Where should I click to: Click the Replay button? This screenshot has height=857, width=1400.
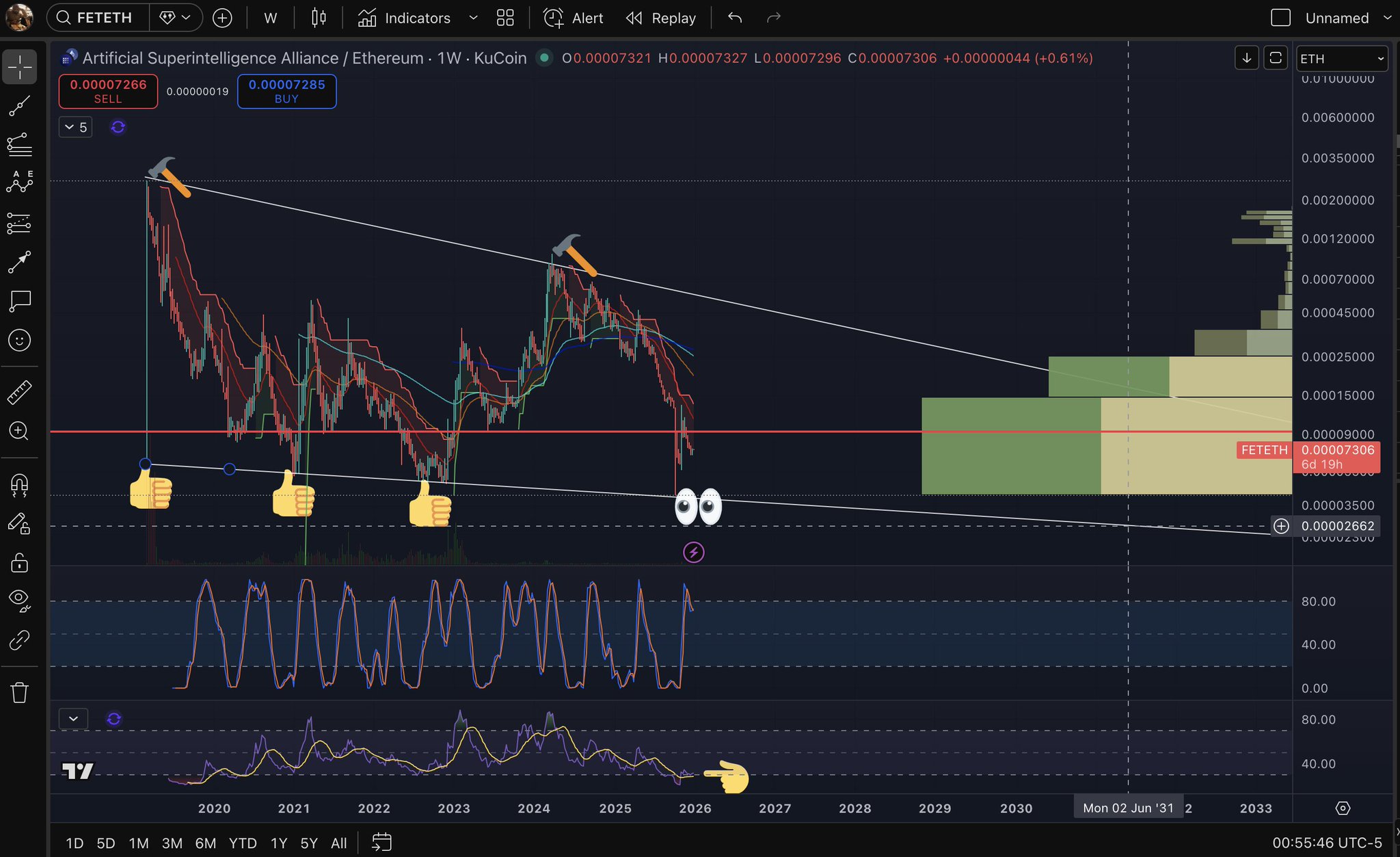click(x=661, y=18)
